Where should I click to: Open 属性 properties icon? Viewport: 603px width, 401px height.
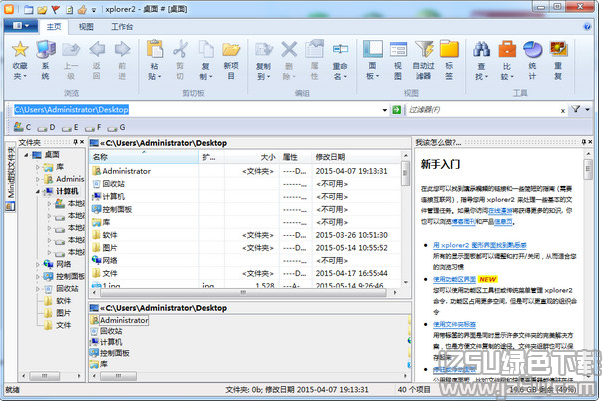pos(315,49)
